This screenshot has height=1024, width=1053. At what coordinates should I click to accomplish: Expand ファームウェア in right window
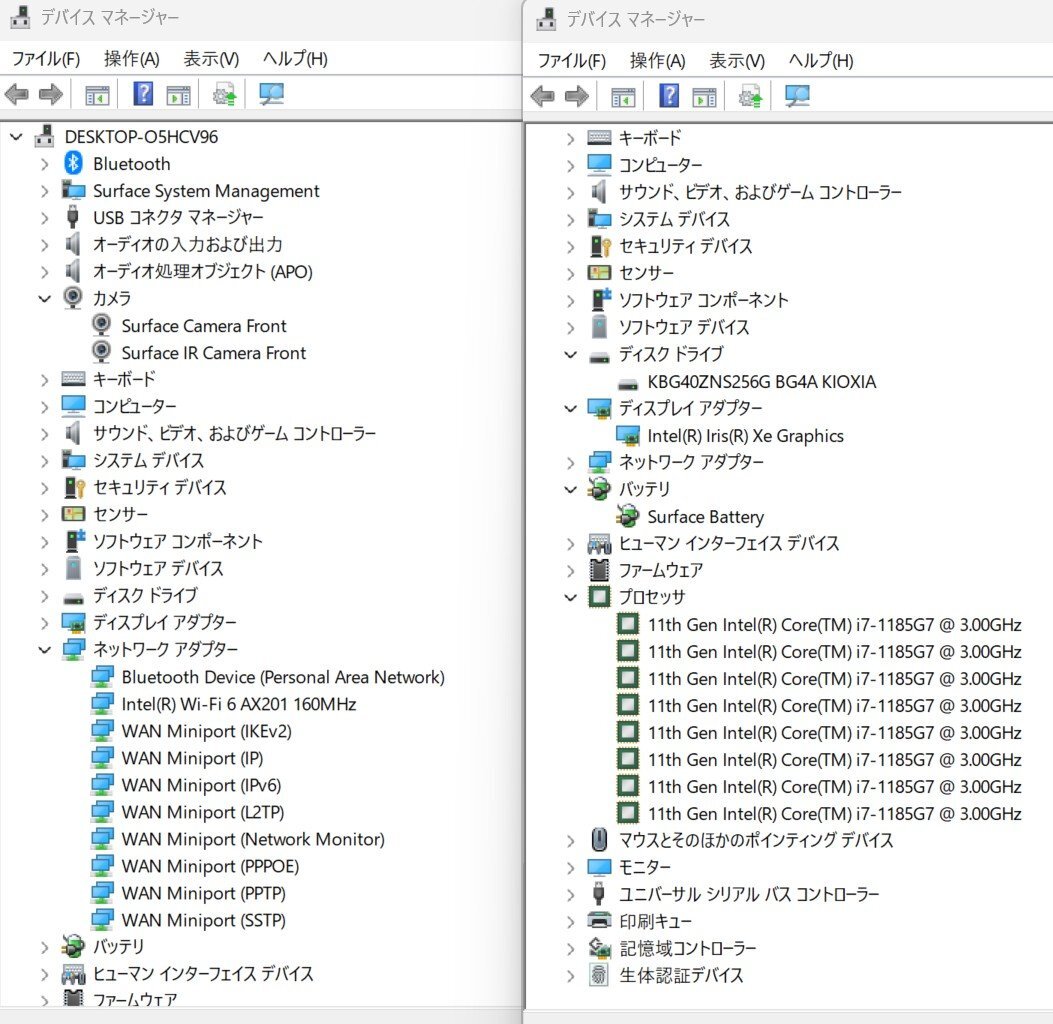point(571,571)
